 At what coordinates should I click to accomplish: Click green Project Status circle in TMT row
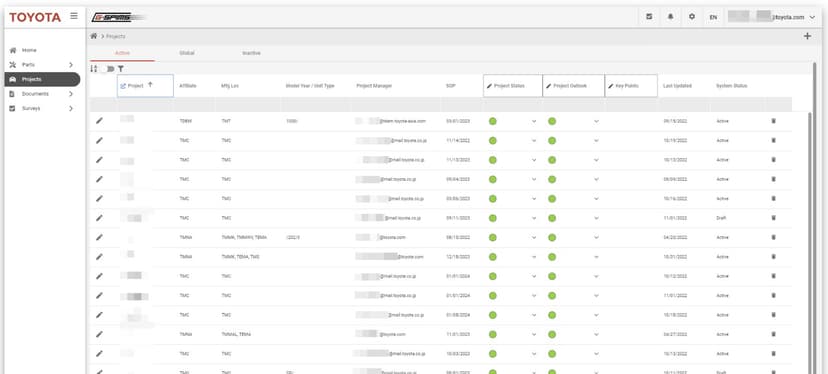[x=493, y=121]
